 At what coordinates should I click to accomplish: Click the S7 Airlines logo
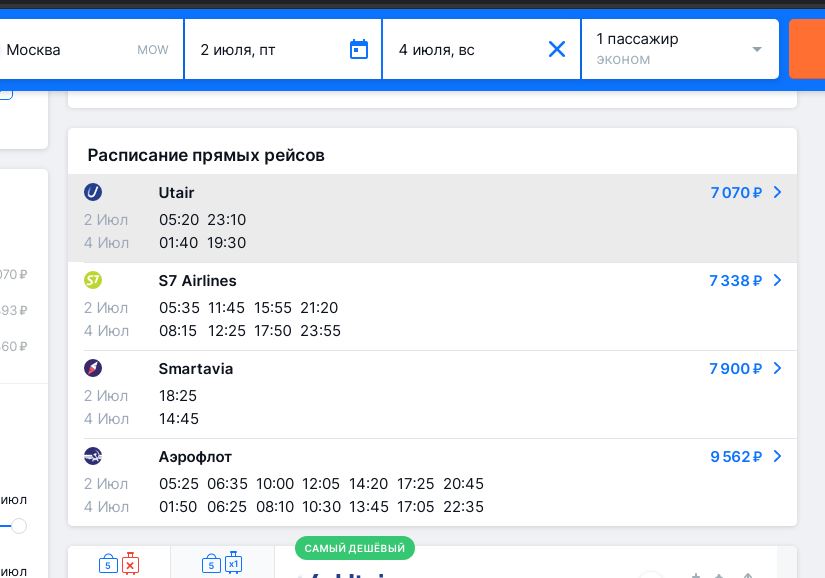pos(93,280)
